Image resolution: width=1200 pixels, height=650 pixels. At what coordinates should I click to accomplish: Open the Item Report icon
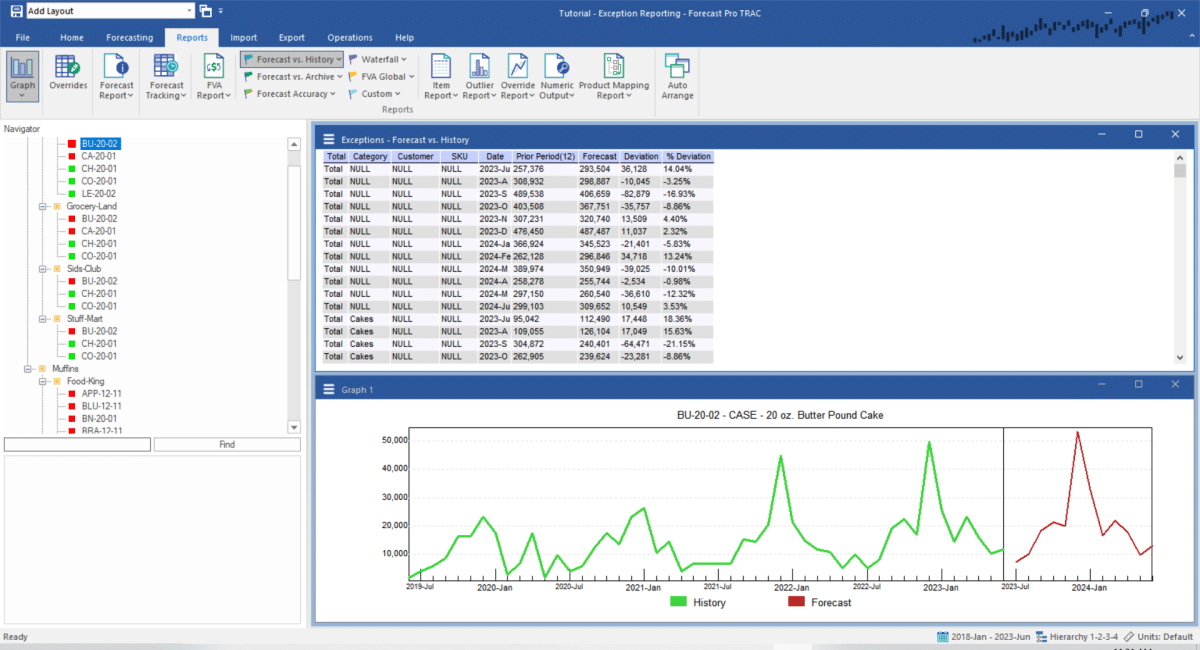[x=441, y=67]
